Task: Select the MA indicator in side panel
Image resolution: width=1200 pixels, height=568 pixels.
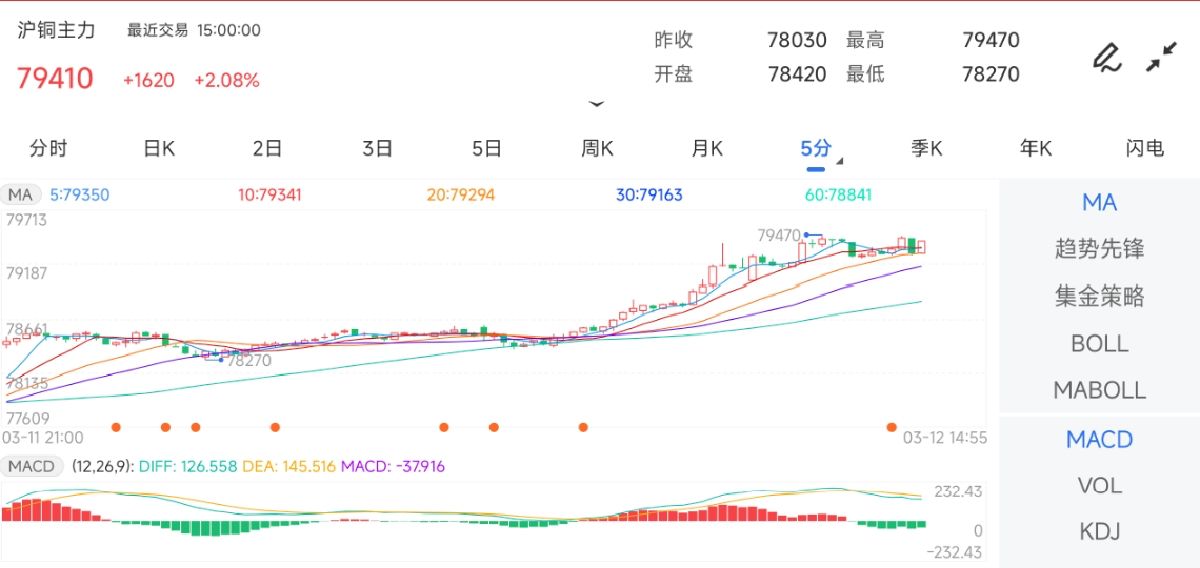Action: (x=1099, y=203)
